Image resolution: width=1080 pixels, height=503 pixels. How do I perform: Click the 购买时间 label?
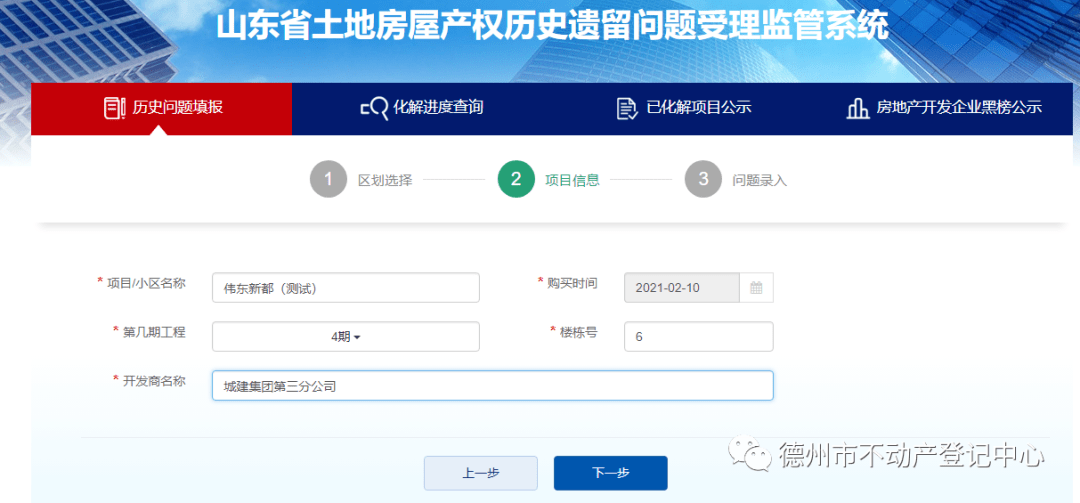click(572, 283)
